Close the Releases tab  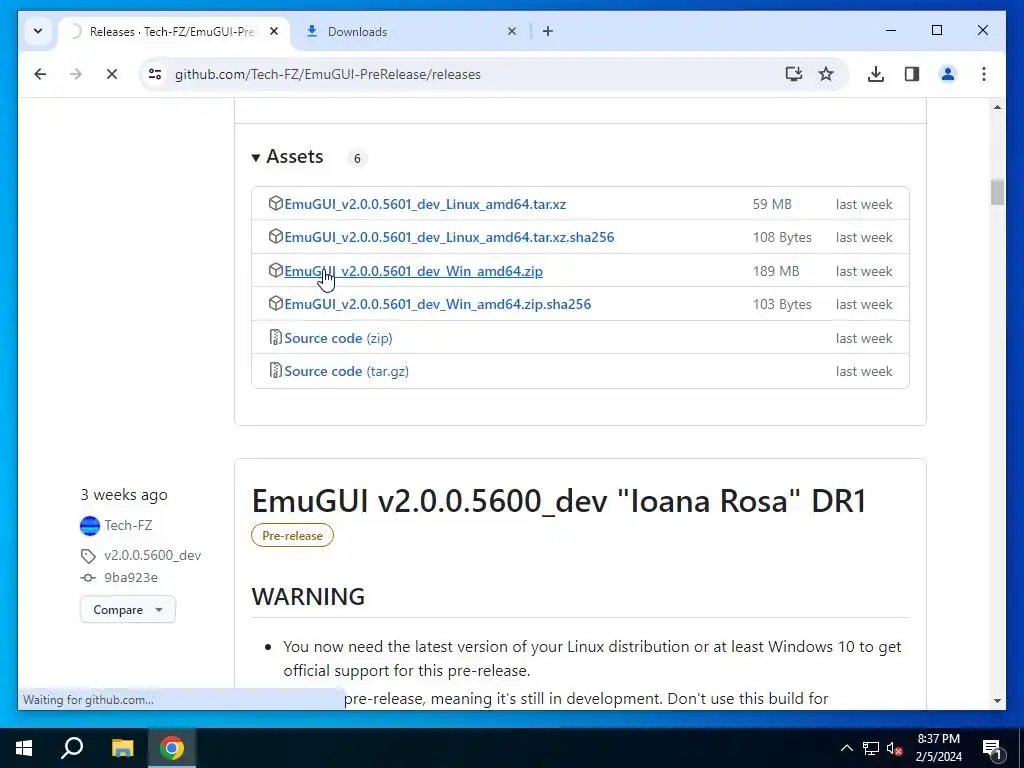click(x=274, y=31)
